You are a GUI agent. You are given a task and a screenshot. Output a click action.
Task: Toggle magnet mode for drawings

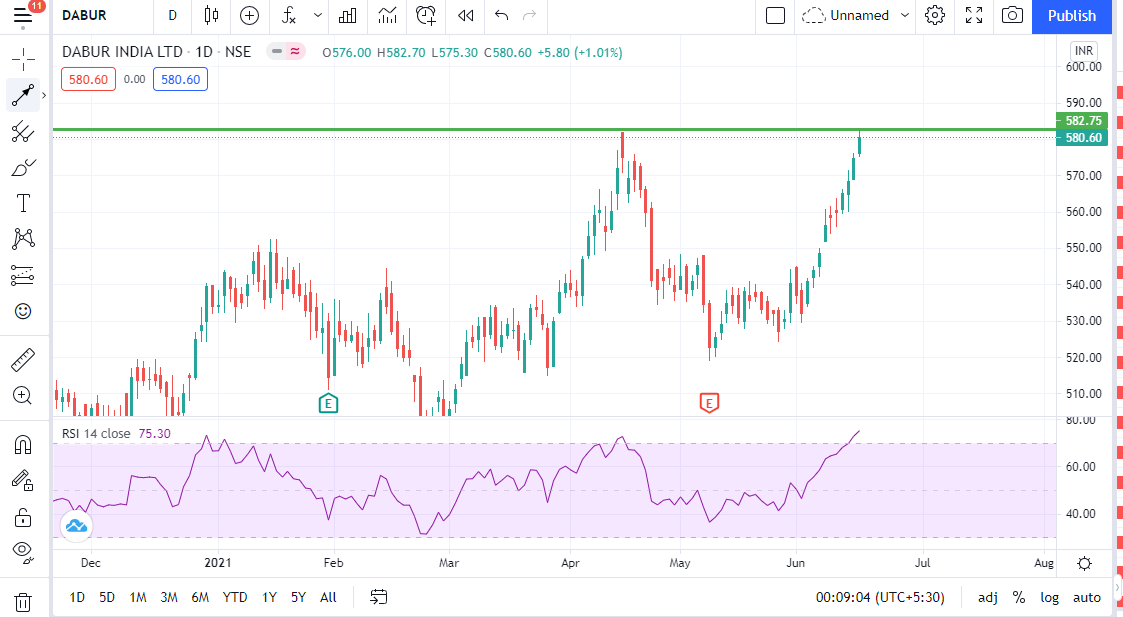[x=22, y=444]
